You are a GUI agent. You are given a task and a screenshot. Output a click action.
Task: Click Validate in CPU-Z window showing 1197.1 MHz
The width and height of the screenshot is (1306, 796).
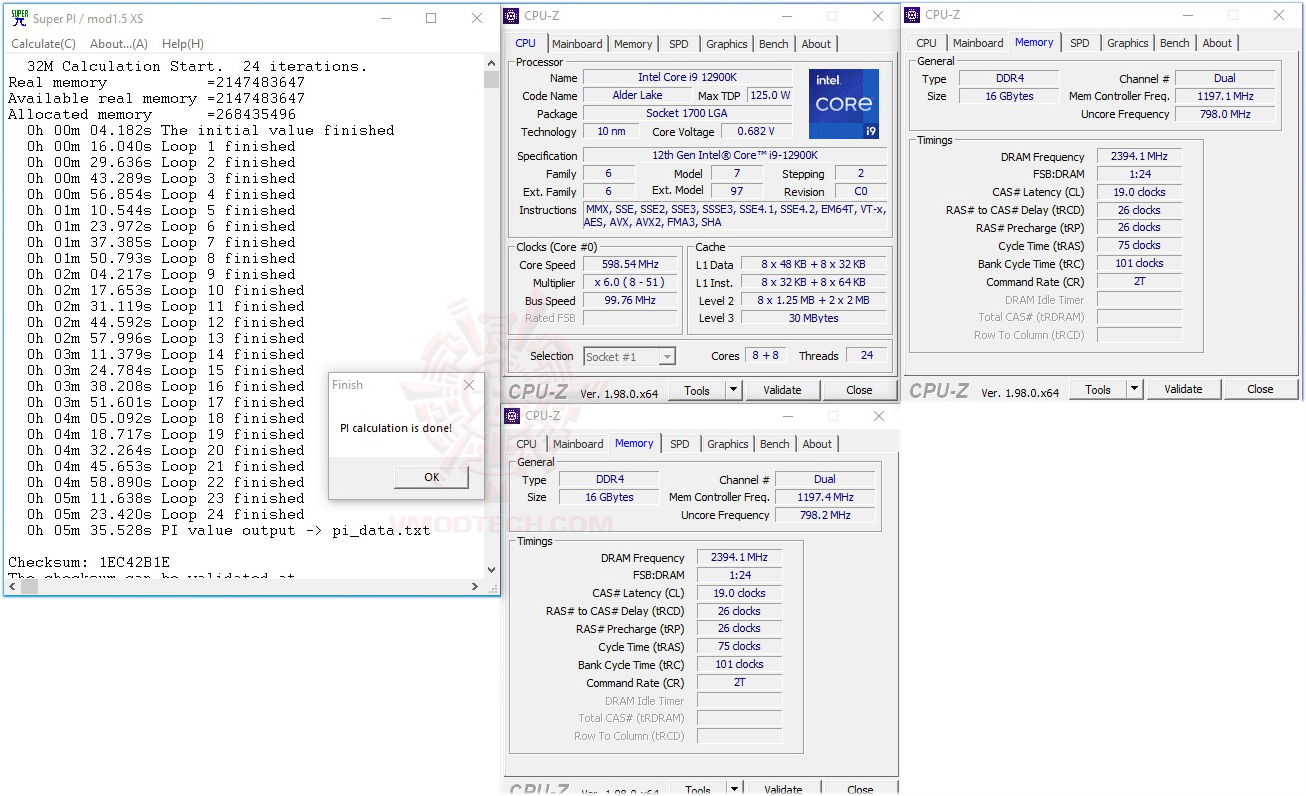click(1183, 390)
